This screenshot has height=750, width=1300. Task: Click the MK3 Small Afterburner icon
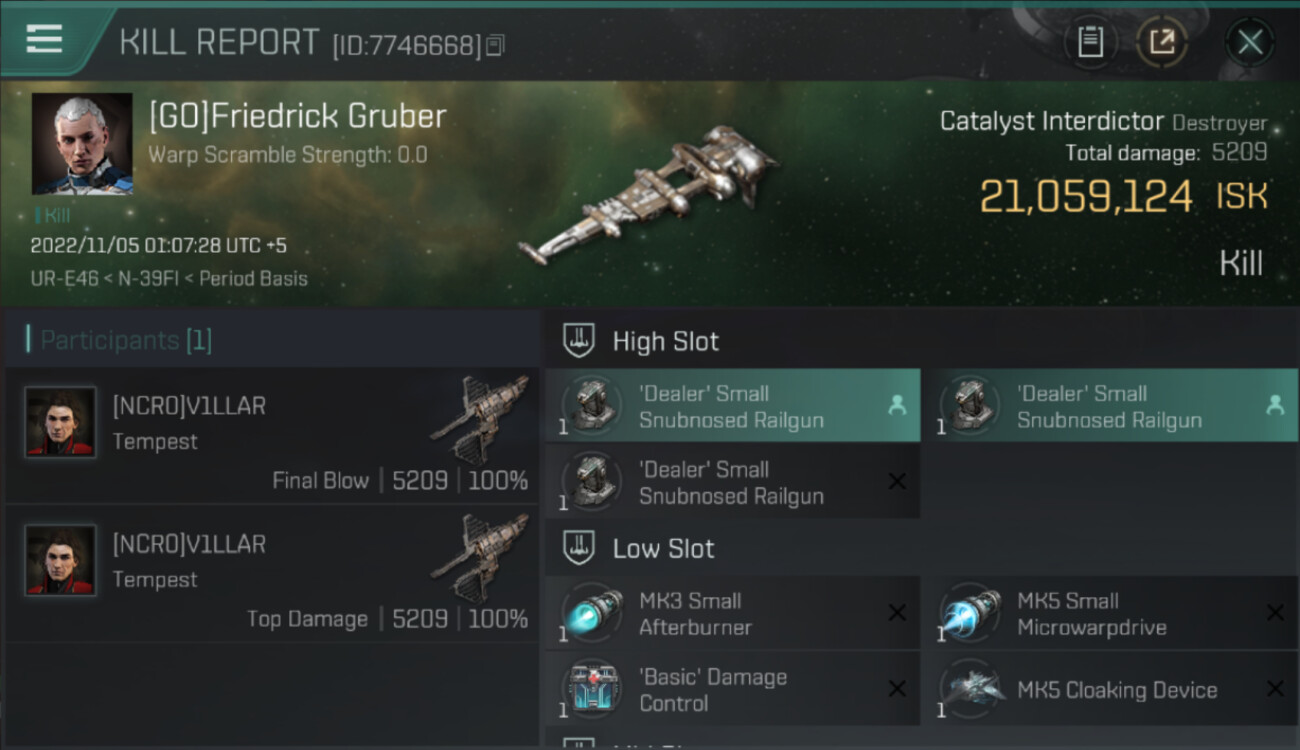(x=592, y=614)
